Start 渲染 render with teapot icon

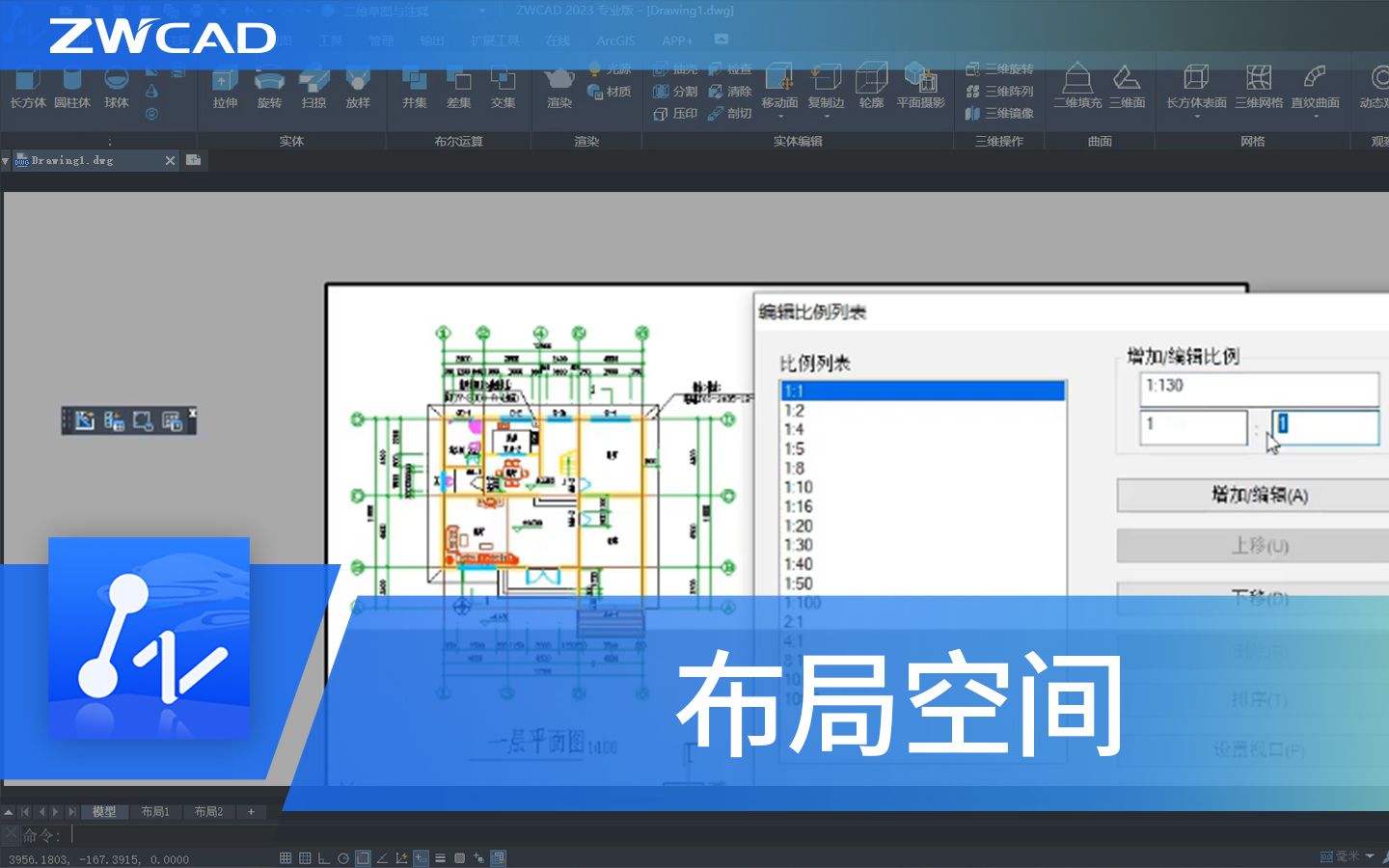click(x=559, y=87)
